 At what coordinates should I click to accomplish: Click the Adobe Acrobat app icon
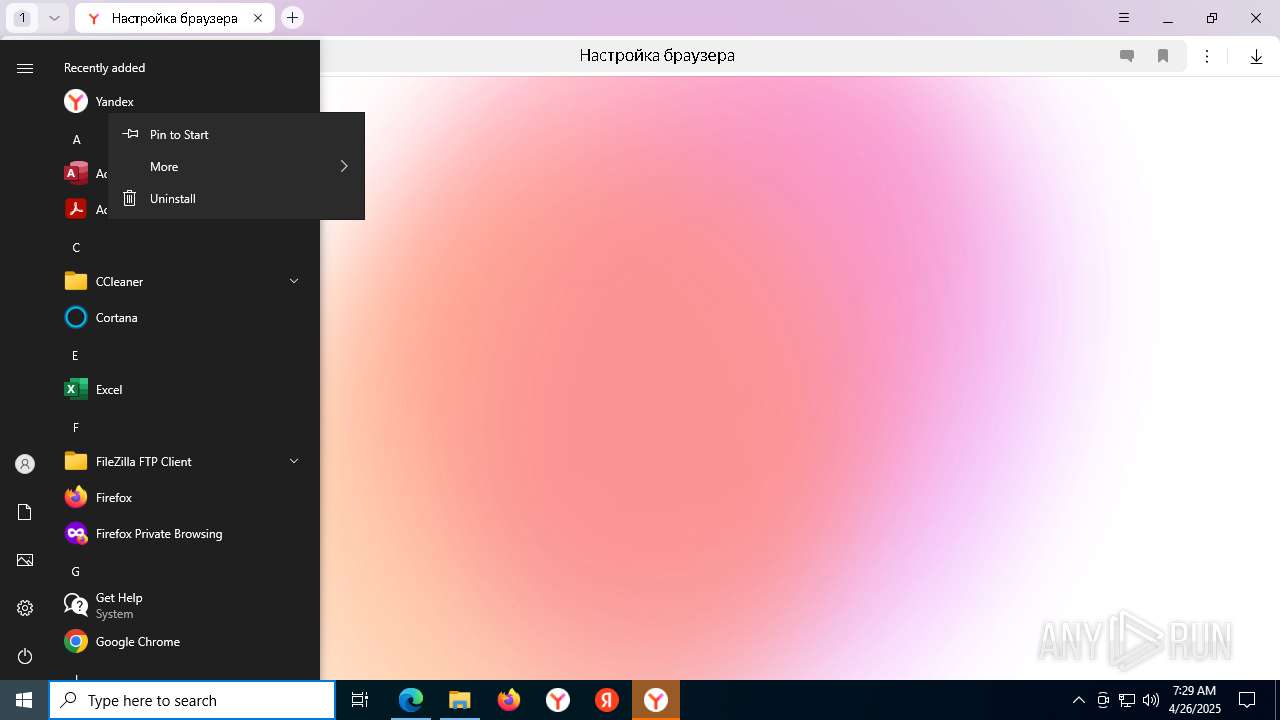[76, 209]
